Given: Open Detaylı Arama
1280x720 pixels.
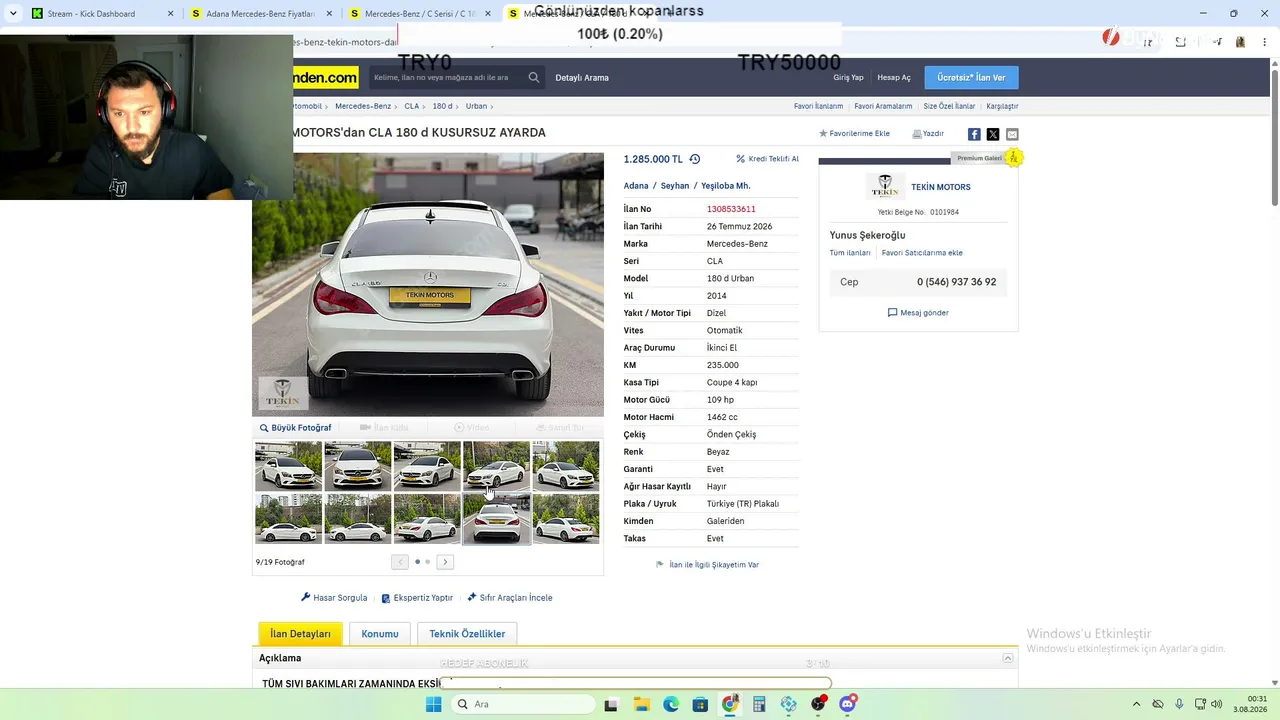Looking at the screenshot, I should (x=582, y=78).
